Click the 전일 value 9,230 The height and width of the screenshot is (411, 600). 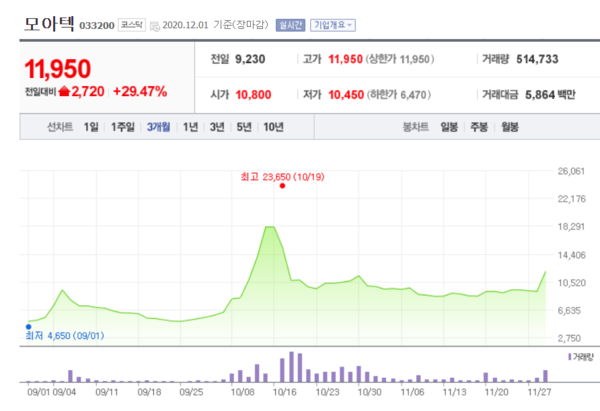coord(250,59)
